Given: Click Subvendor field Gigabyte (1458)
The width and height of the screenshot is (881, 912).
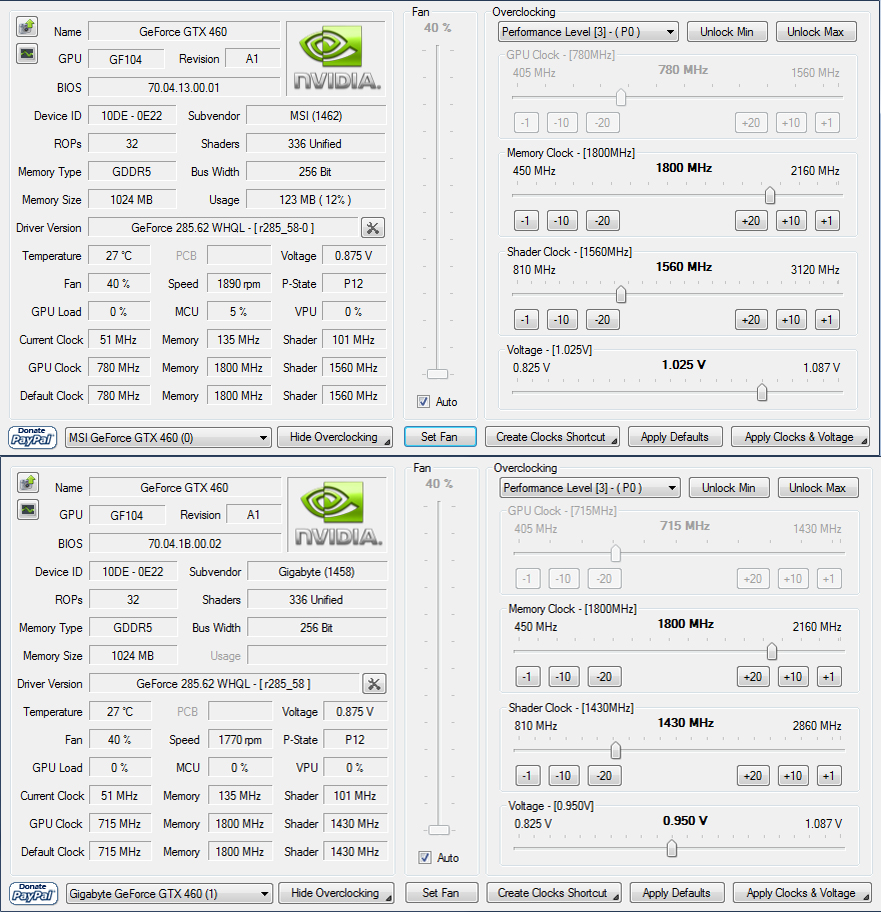Looking at the screenshot, I should [317, 572].
